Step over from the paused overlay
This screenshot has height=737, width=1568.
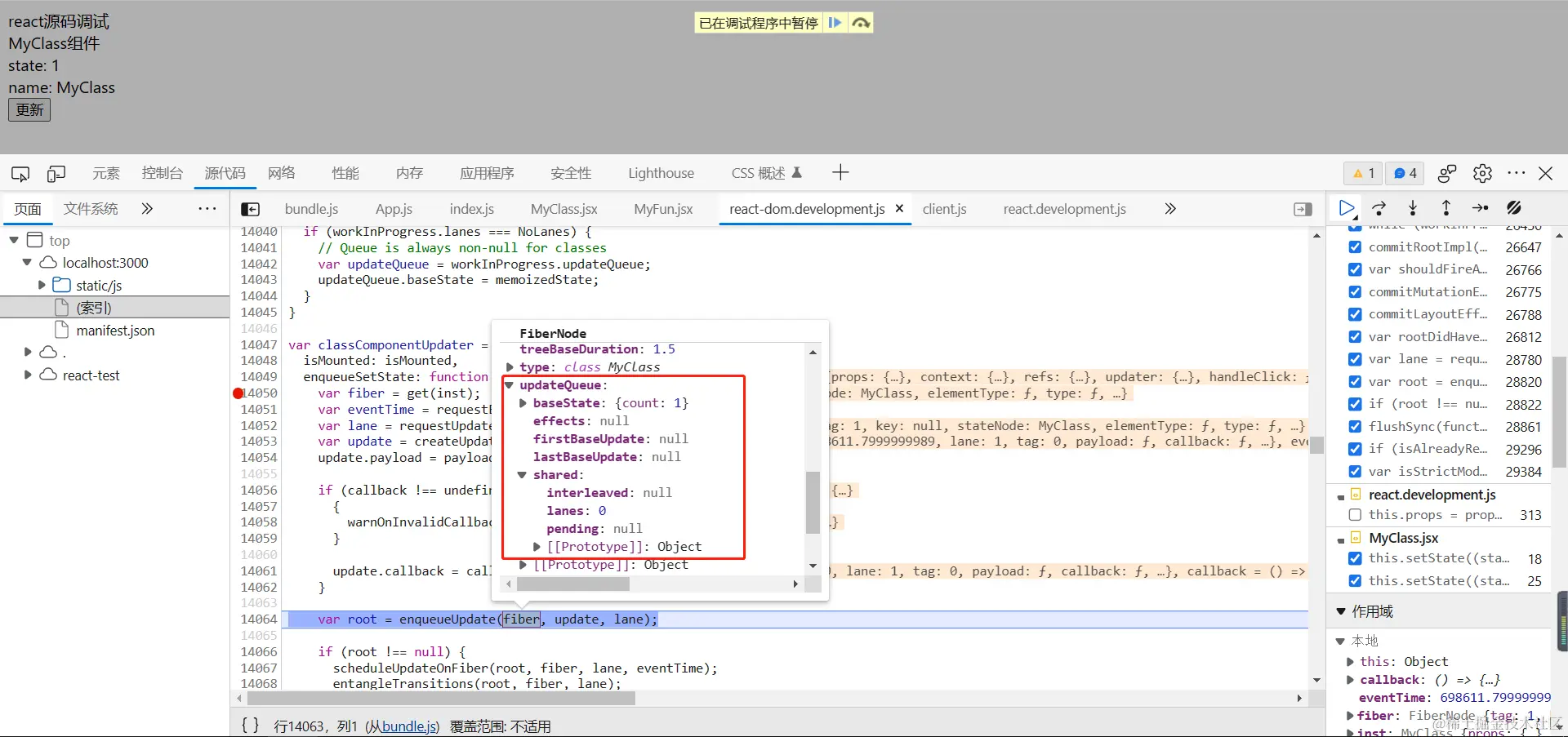tap(861, 23)
